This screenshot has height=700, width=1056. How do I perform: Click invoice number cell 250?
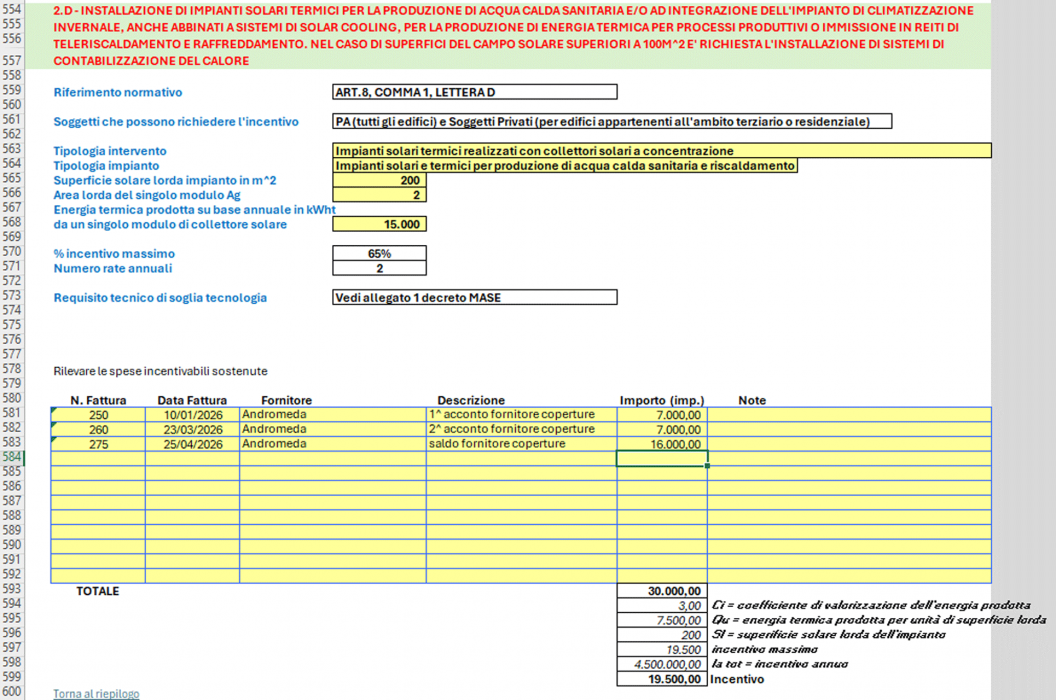[98, 415]
